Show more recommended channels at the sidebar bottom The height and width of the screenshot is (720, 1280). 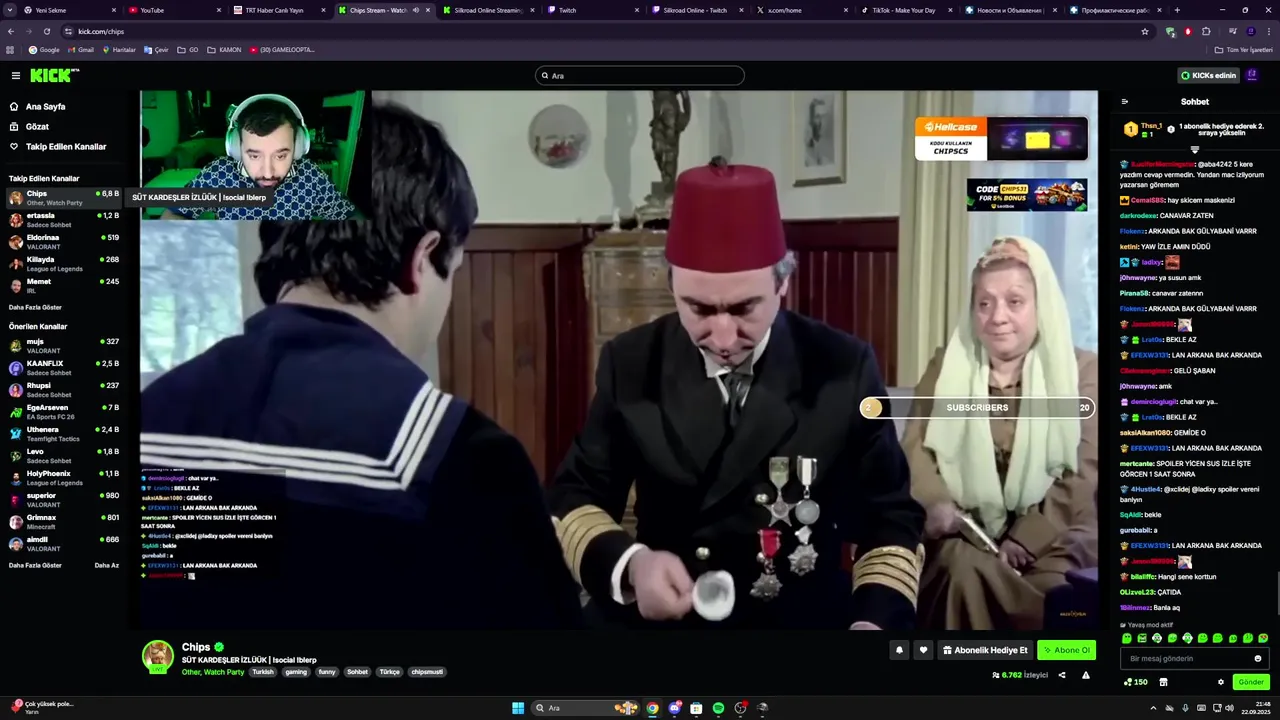[x=35, y=565]
